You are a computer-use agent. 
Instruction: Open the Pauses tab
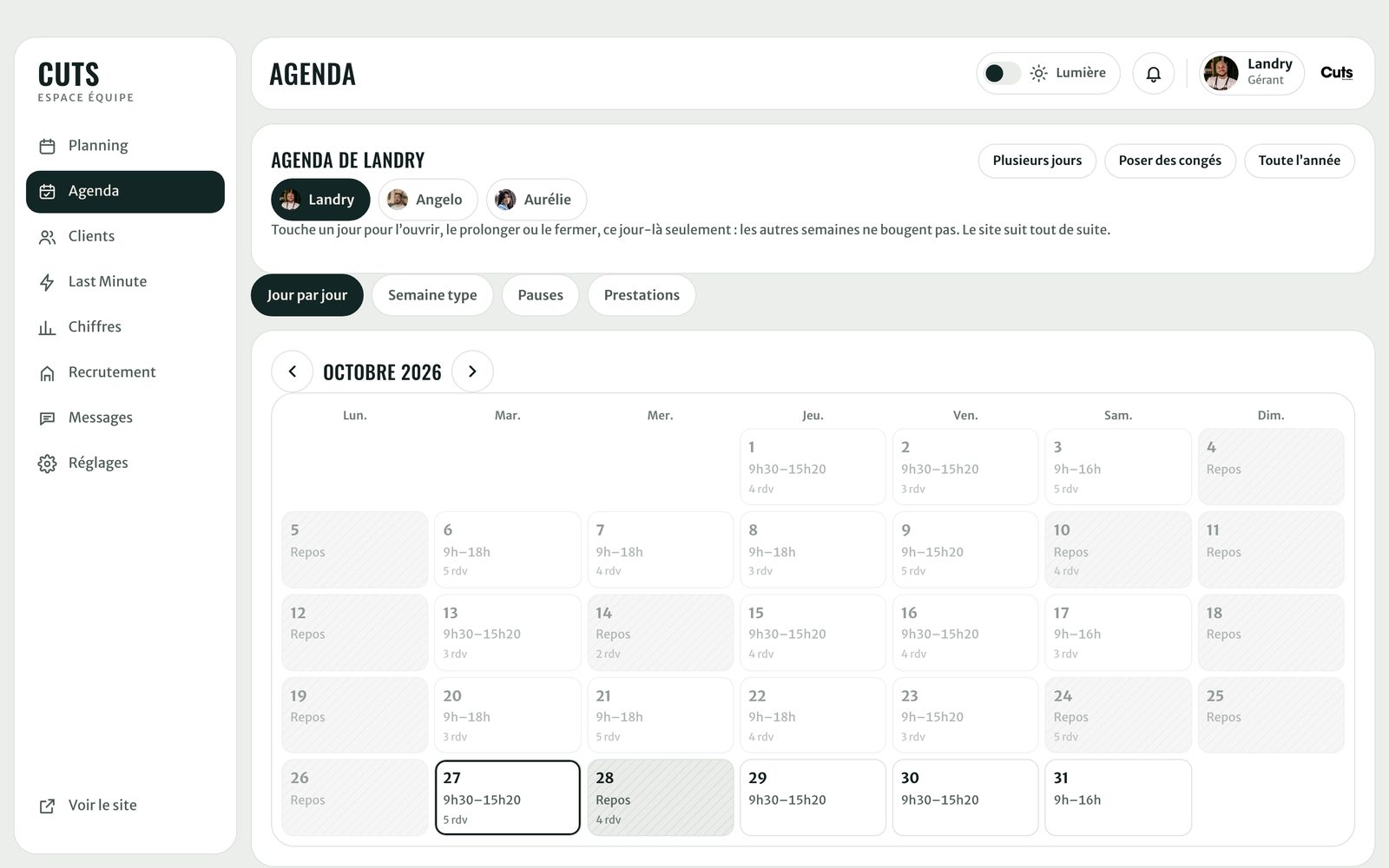[x=540, y=295]
